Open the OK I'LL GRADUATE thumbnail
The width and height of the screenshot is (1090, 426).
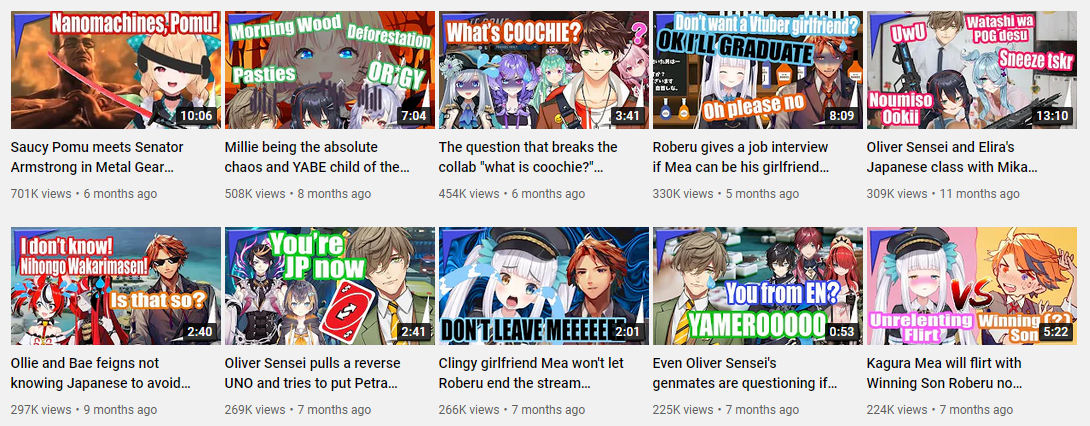pos(758,69)
